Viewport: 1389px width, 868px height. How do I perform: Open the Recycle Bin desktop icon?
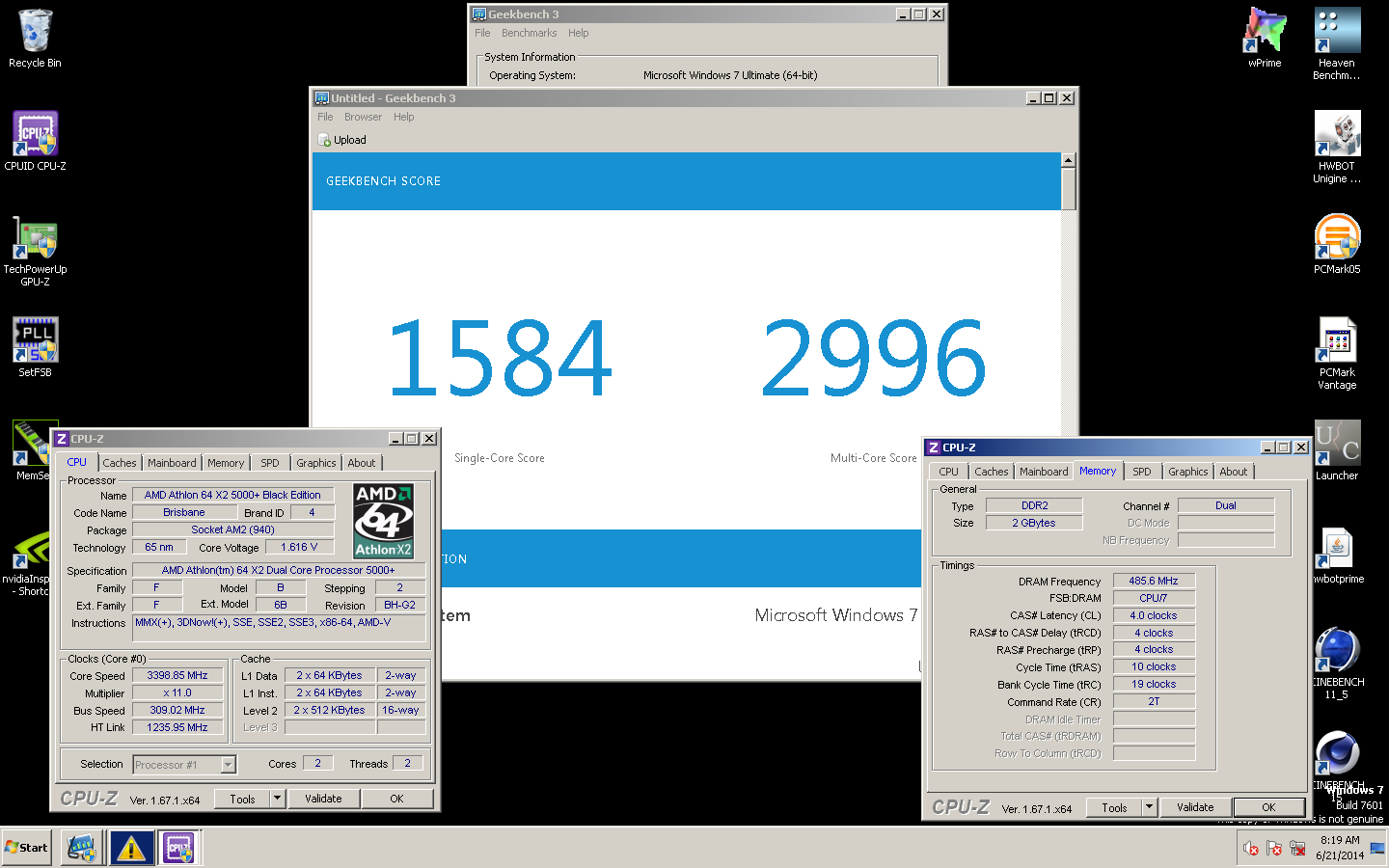click(x=35, y=39)
